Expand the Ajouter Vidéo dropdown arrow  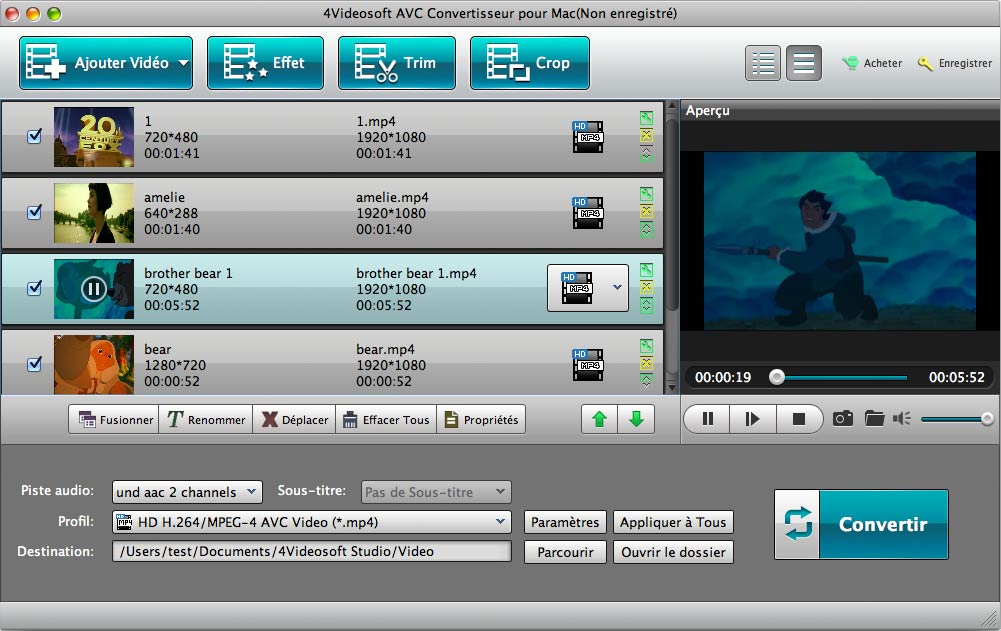coord(184,63)
